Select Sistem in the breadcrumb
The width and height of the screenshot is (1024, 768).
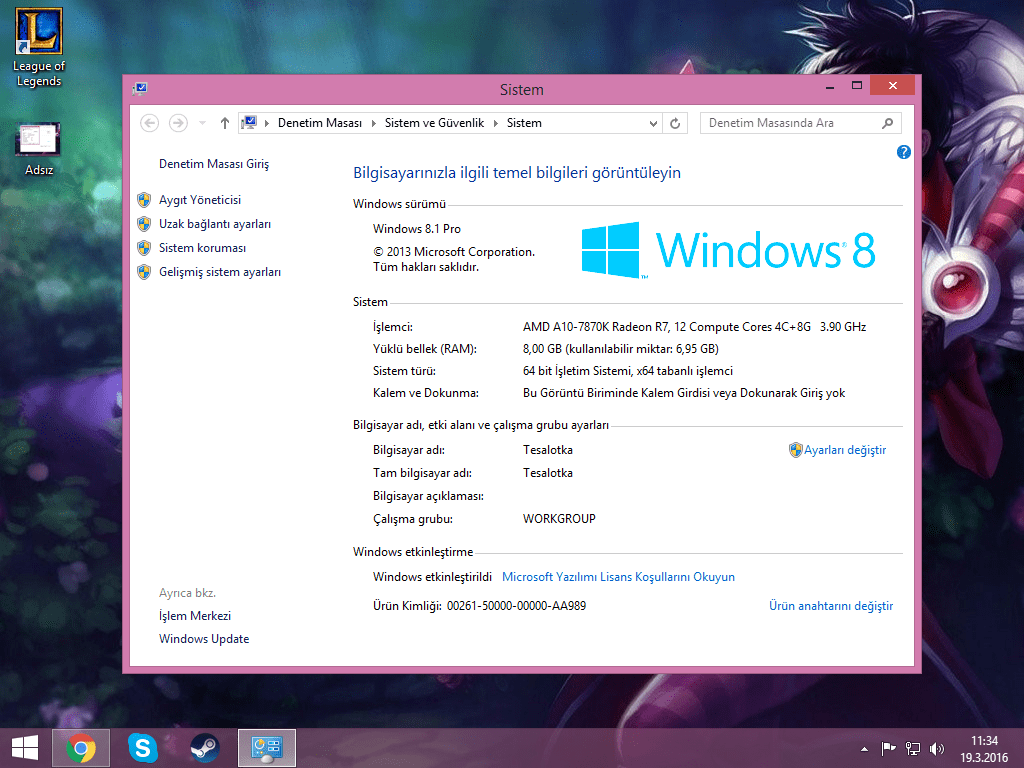click(524, 123)
